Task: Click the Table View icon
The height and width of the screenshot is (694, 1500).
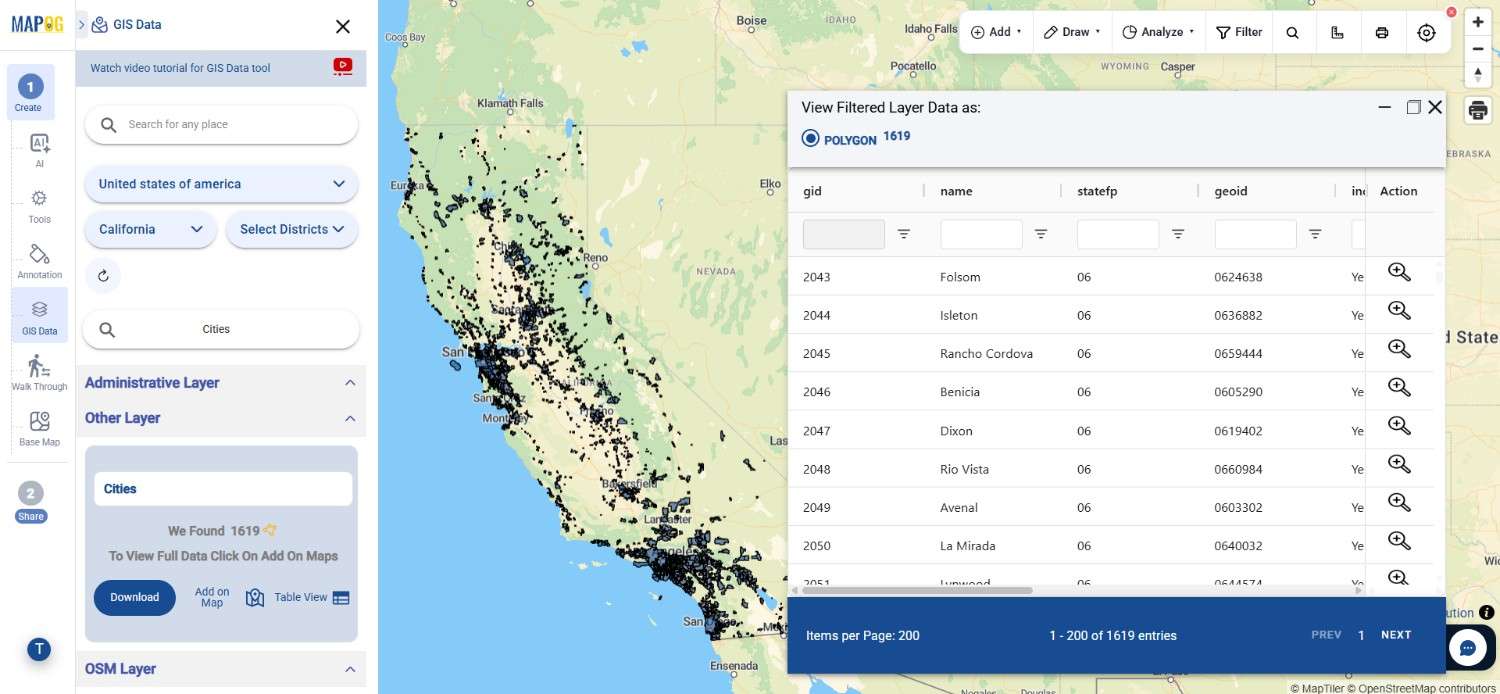Action: pyautogui.click(x=341, y=598)
